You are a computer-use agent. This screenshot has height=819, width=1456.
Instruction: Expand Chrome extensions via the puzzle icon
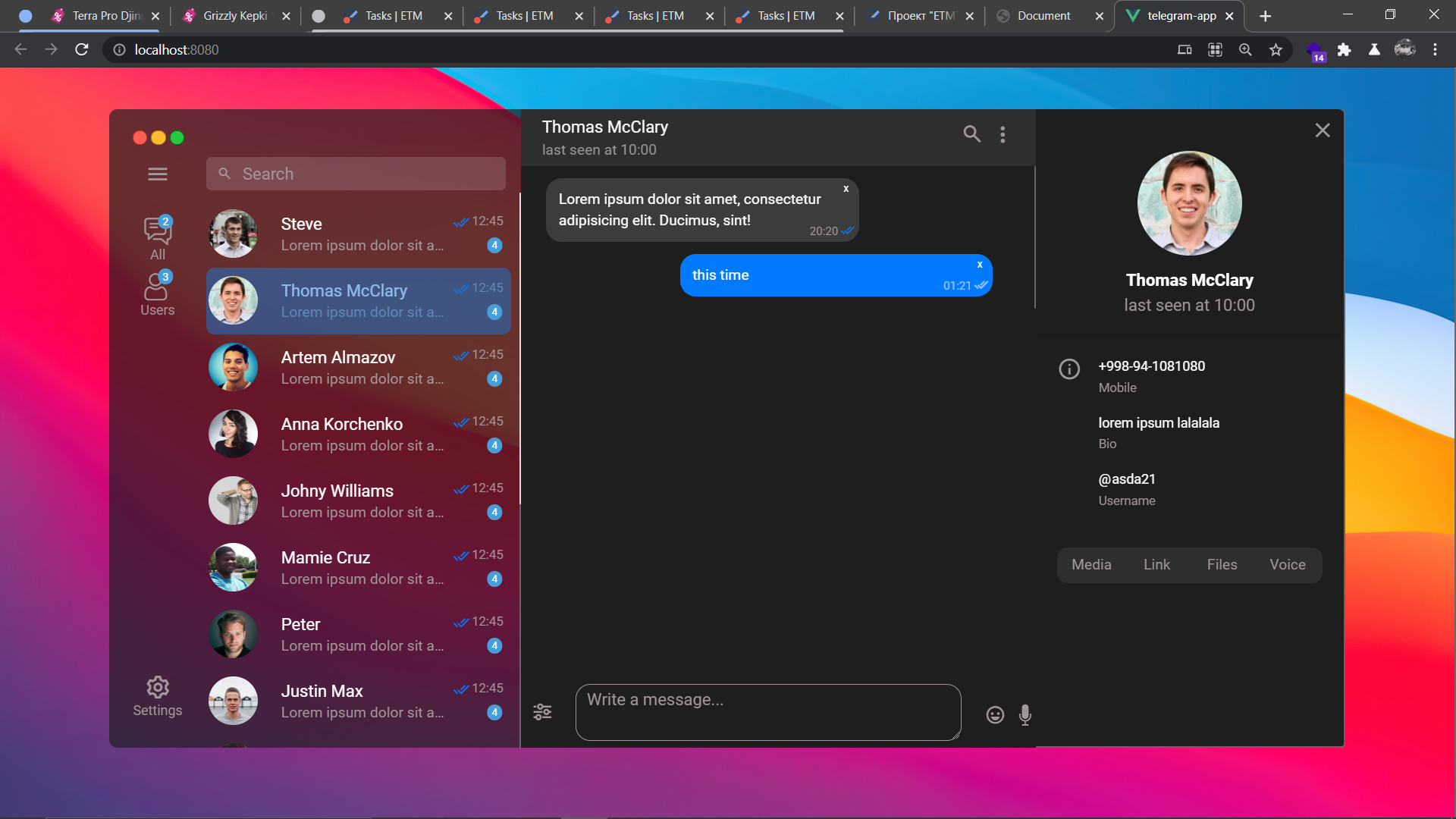coord(1345,49)
